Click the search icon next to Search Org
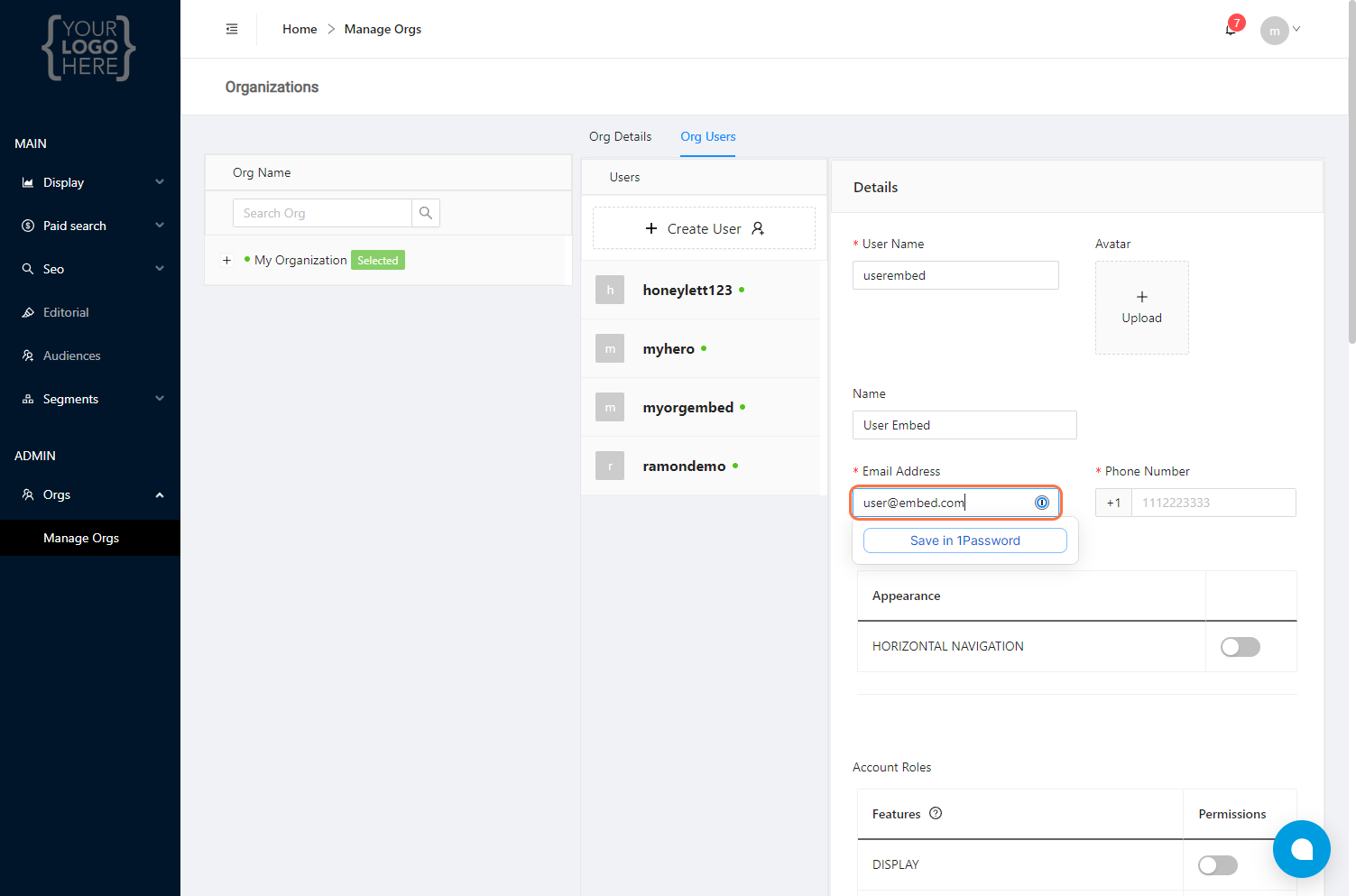Viewport: 1356px width, 896px height. click(x=426, y=213)
